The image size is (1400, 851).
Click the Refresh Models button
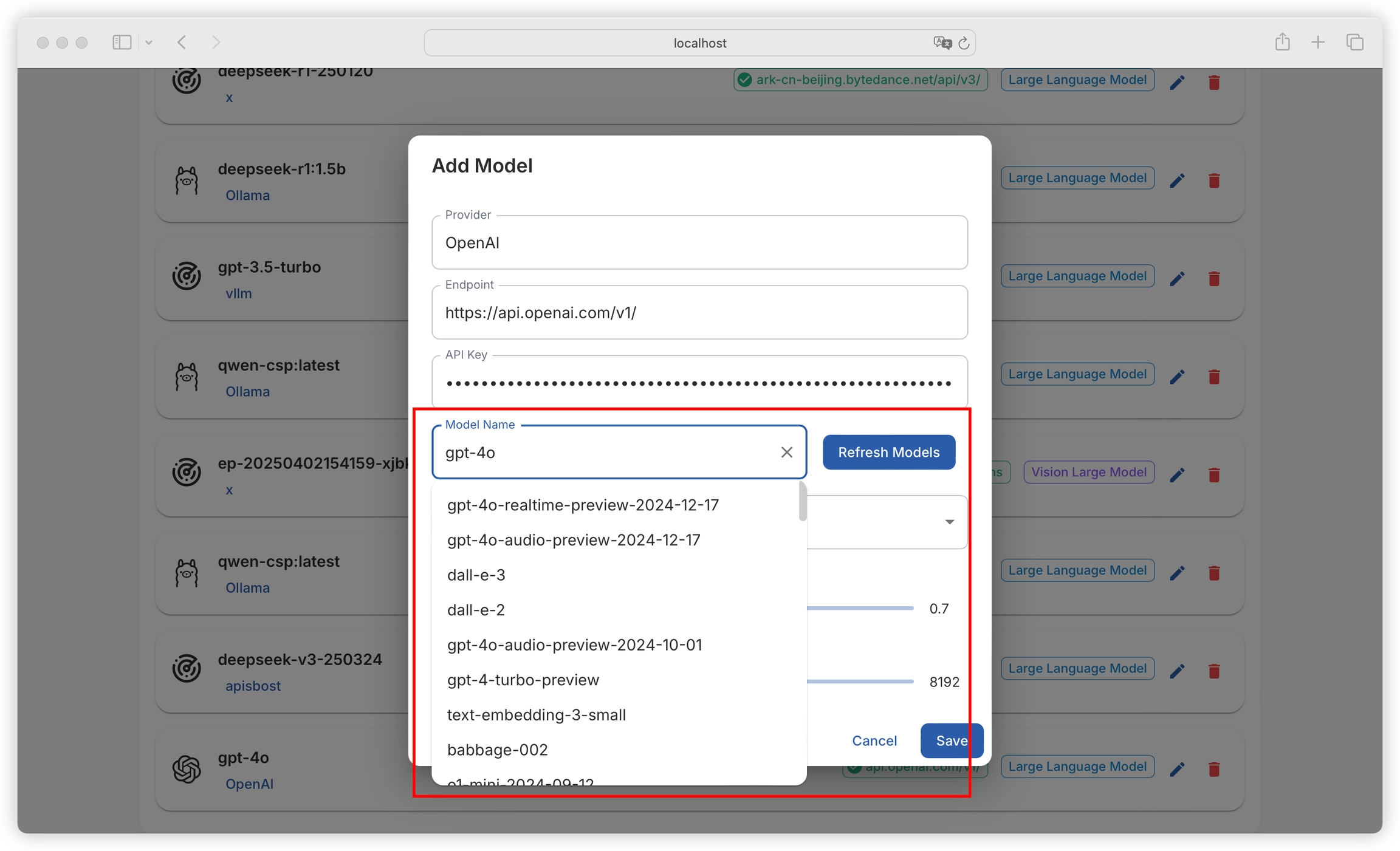[x=888, y=452]
